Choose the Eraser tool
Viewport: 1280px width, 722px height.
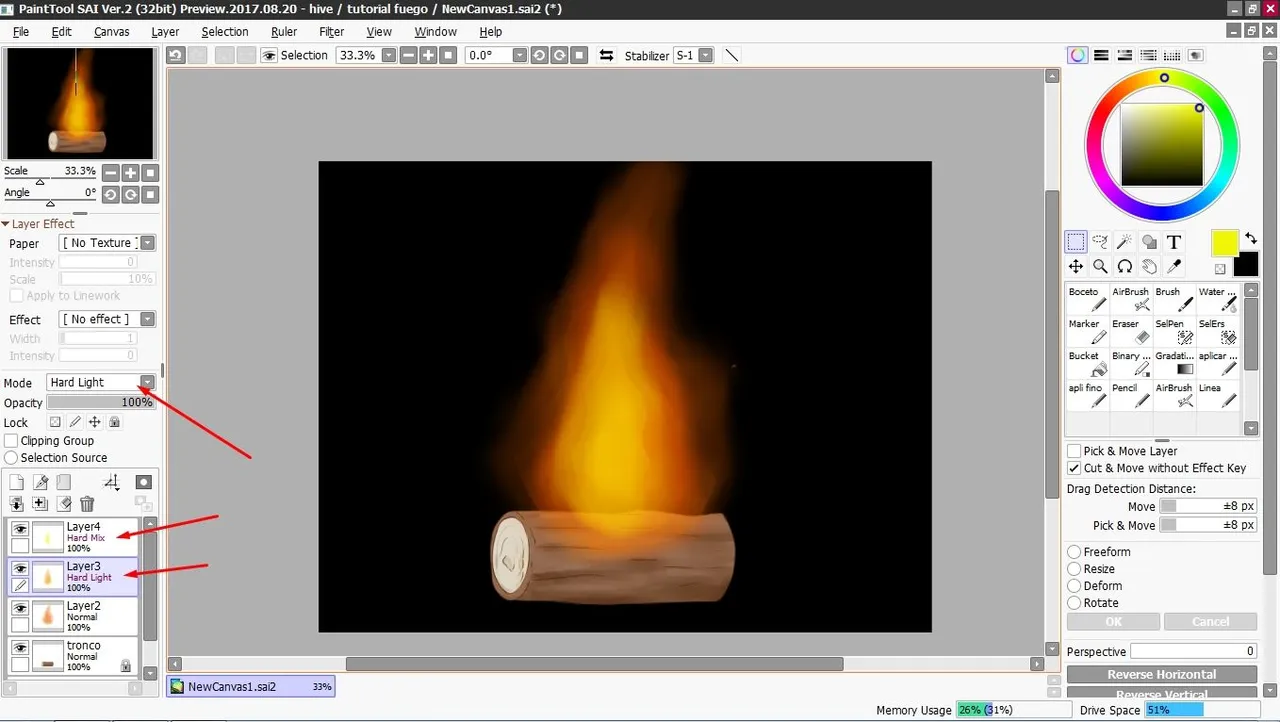[1131, 331]
